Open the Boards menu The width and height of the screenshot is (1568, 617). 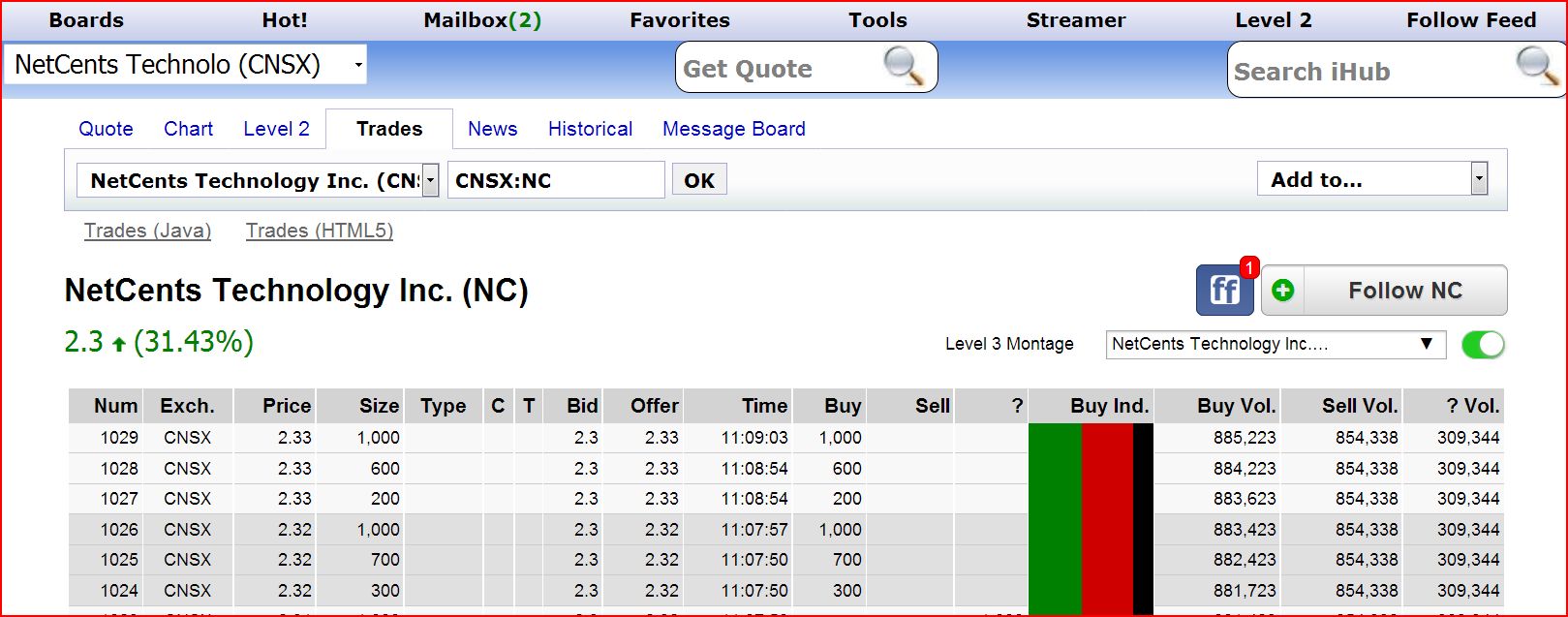(x=86, y=20)
